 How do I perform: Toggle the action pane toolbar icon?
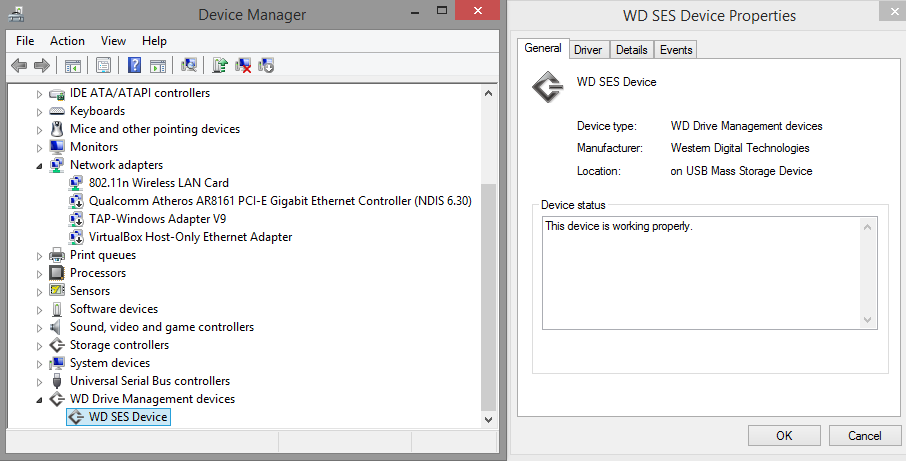click(x=158, y=65)
